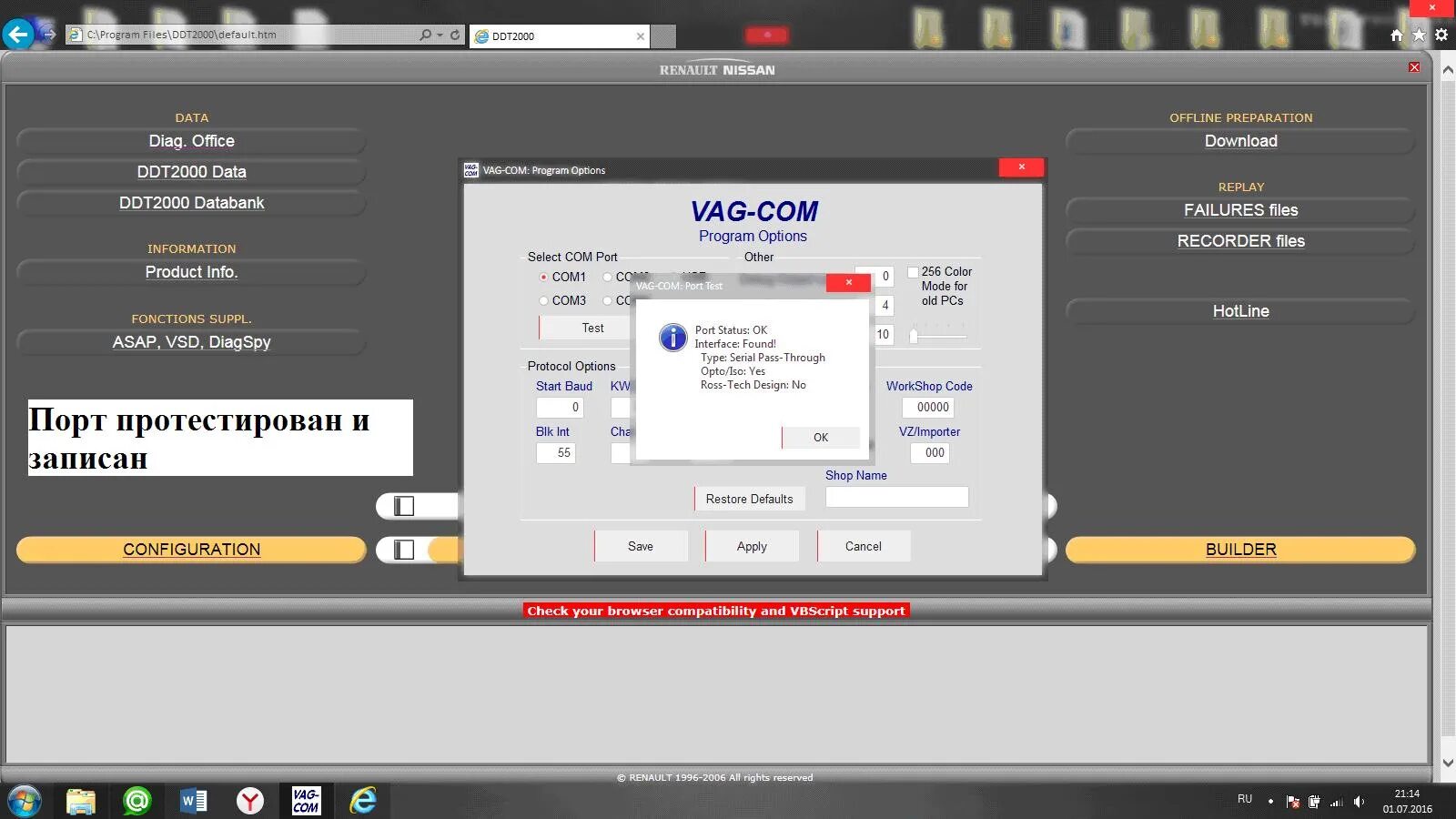This screenshot has width=1456, height=819.
Task: Show hidden tray icons arrow
Action: (1270, 802)
